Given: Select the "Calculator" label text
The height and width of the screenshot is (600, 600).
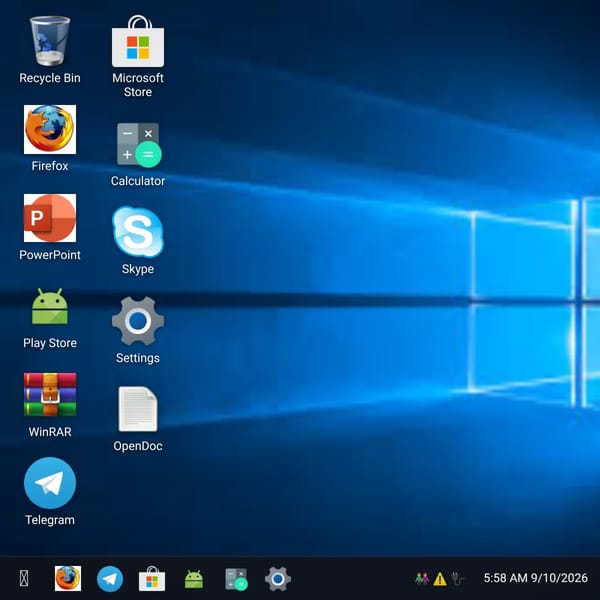Looking at the screenshot, I should [138, 181].
